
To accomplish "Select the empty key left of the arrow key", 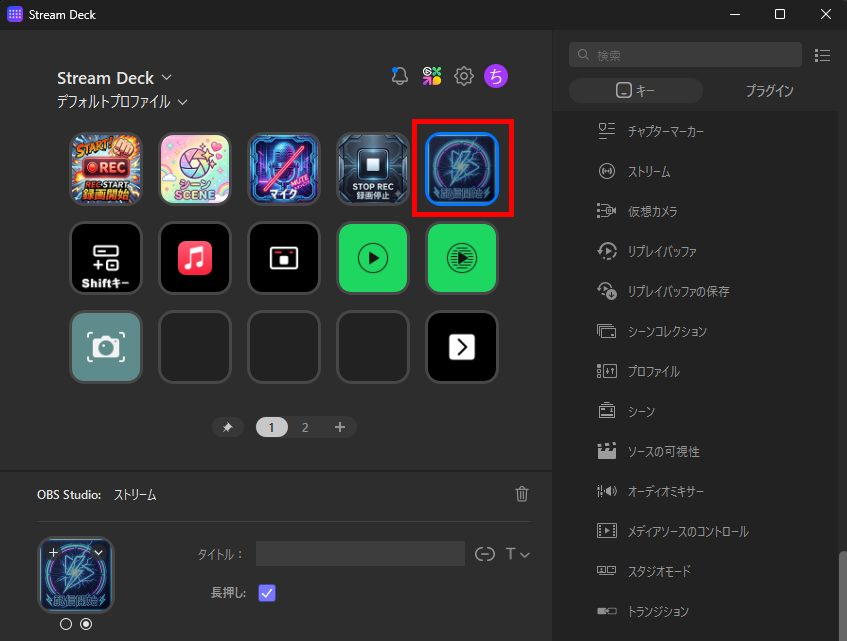I will pyautogui.click(x=373, y=347).
